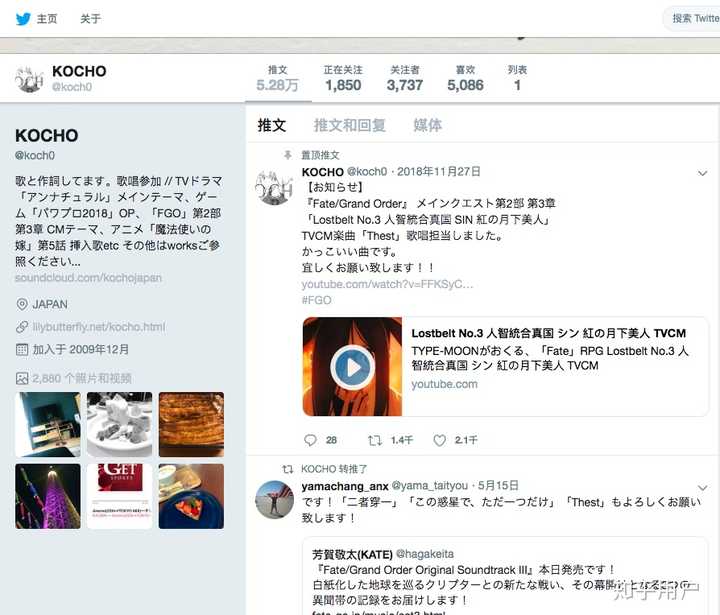This screenshot has height=615, width=720.
Task: Like the pinned tweet
Action: (x=439, y=440)
